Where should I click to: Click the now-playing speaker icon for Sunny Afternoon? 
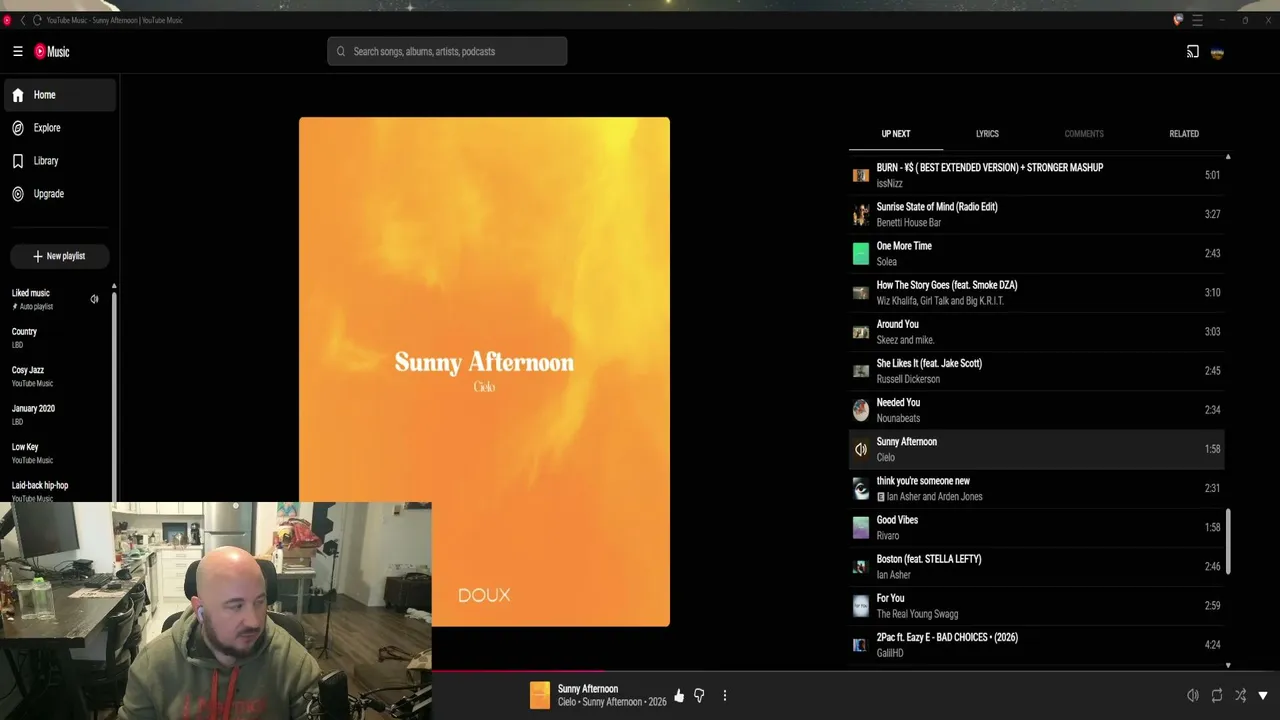tap(860, 449)
